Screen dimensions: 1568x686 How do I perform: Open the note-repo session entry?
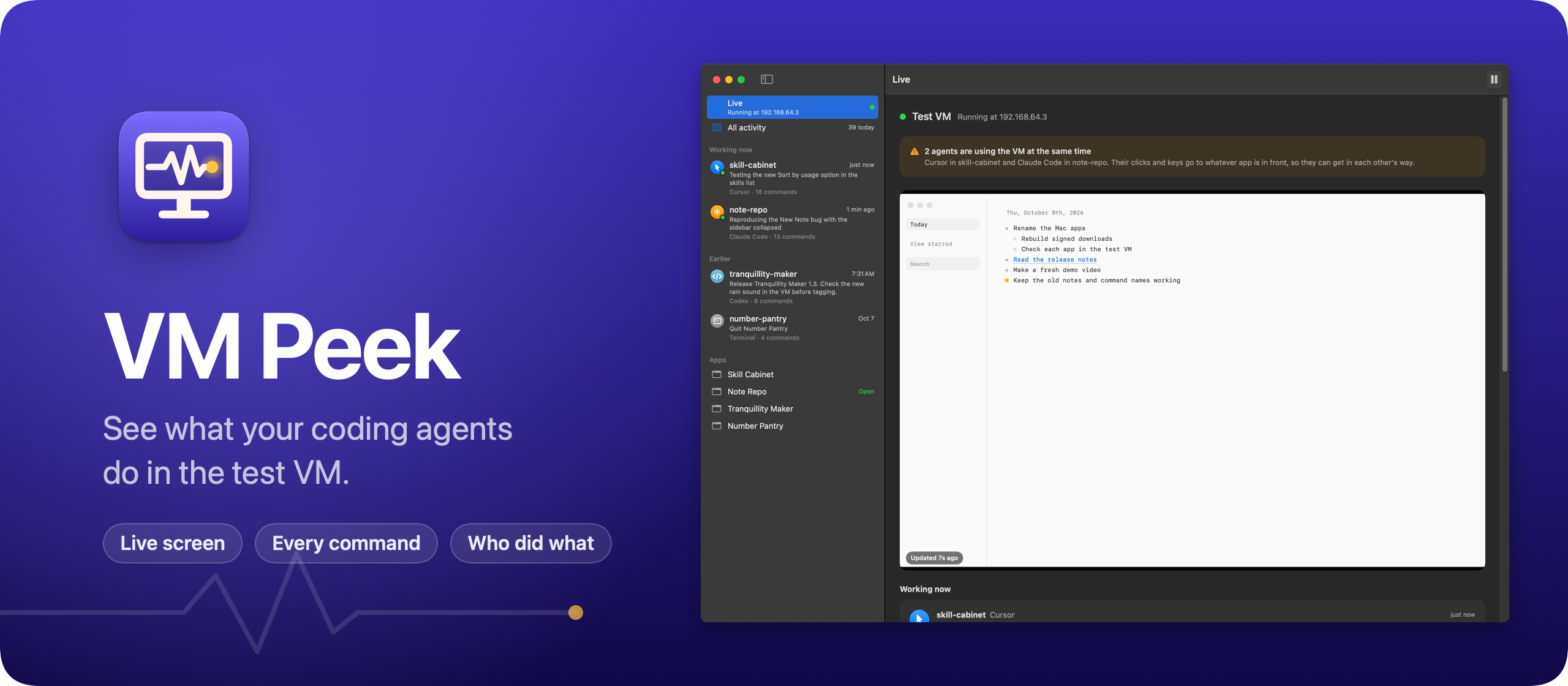pyautogui.click(x=792, y=223)
